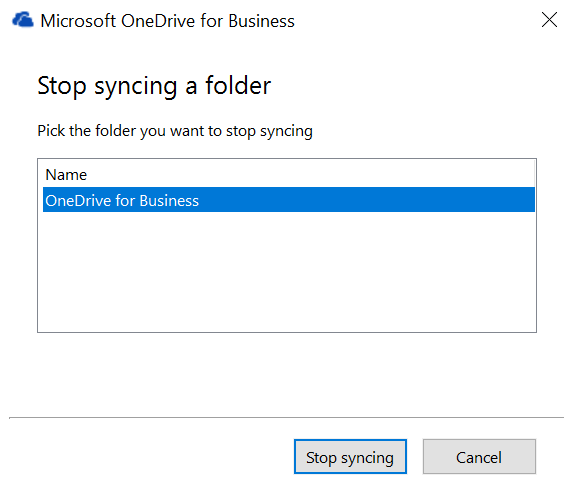This screenshot has width=574, height=485.
Task: Select the OneDrive for Business folder row
Action: point(289,200)
